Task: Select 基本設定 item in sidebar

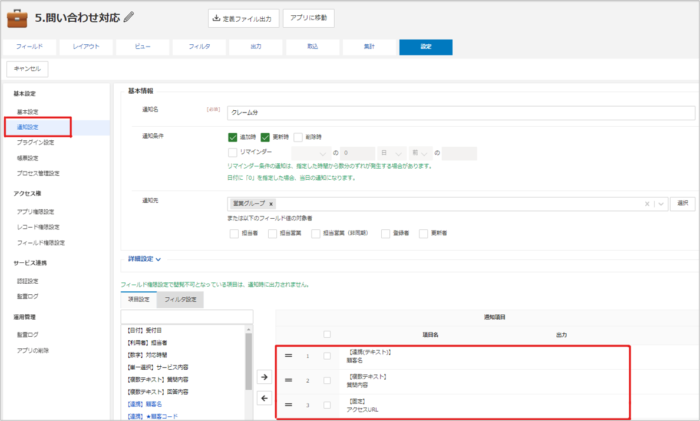Action: (28, 112)
